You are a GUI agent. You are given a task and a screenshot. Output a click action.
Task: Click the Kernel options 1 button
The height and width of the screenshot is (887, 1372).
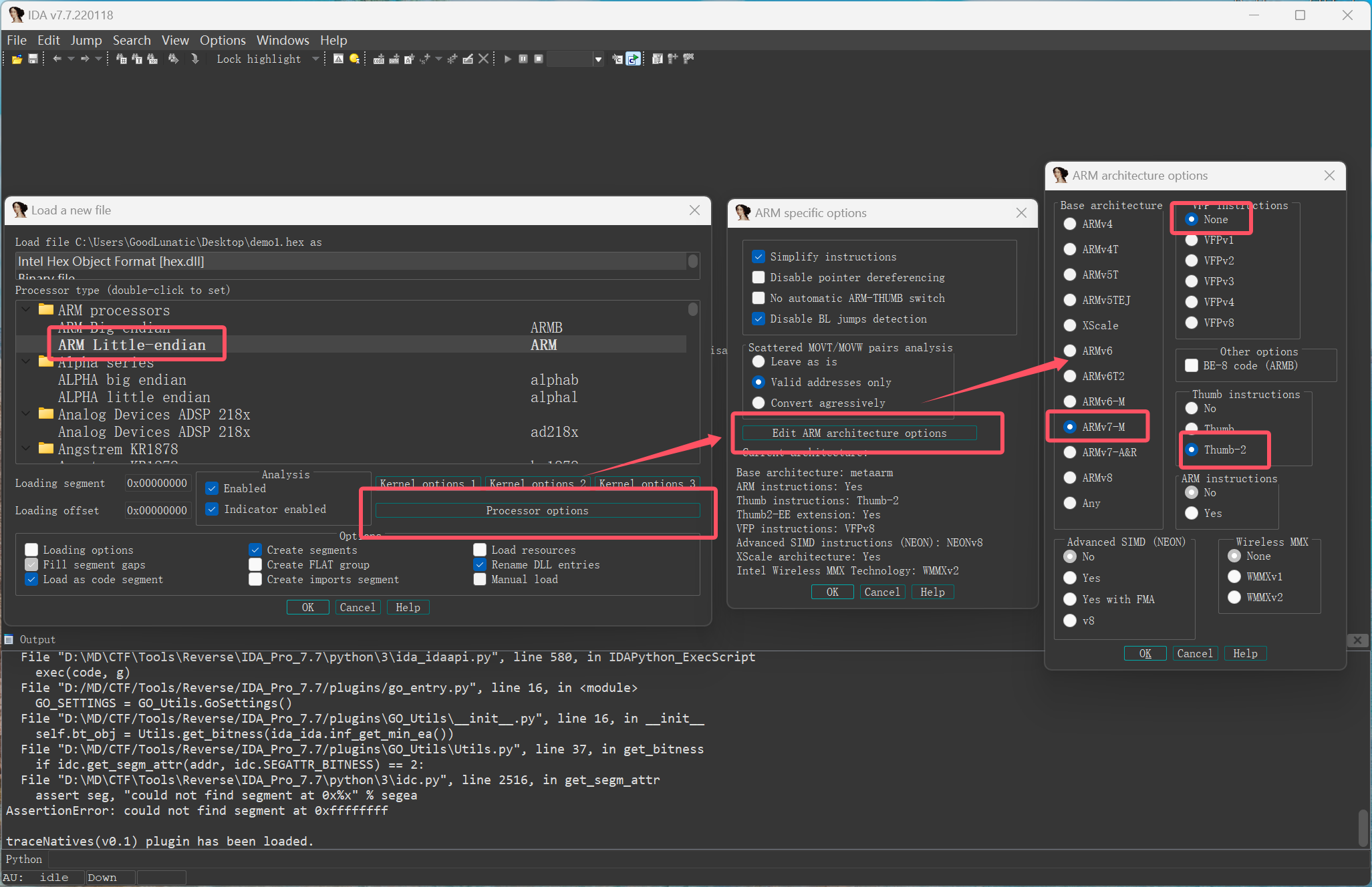[x=428, y=483]
